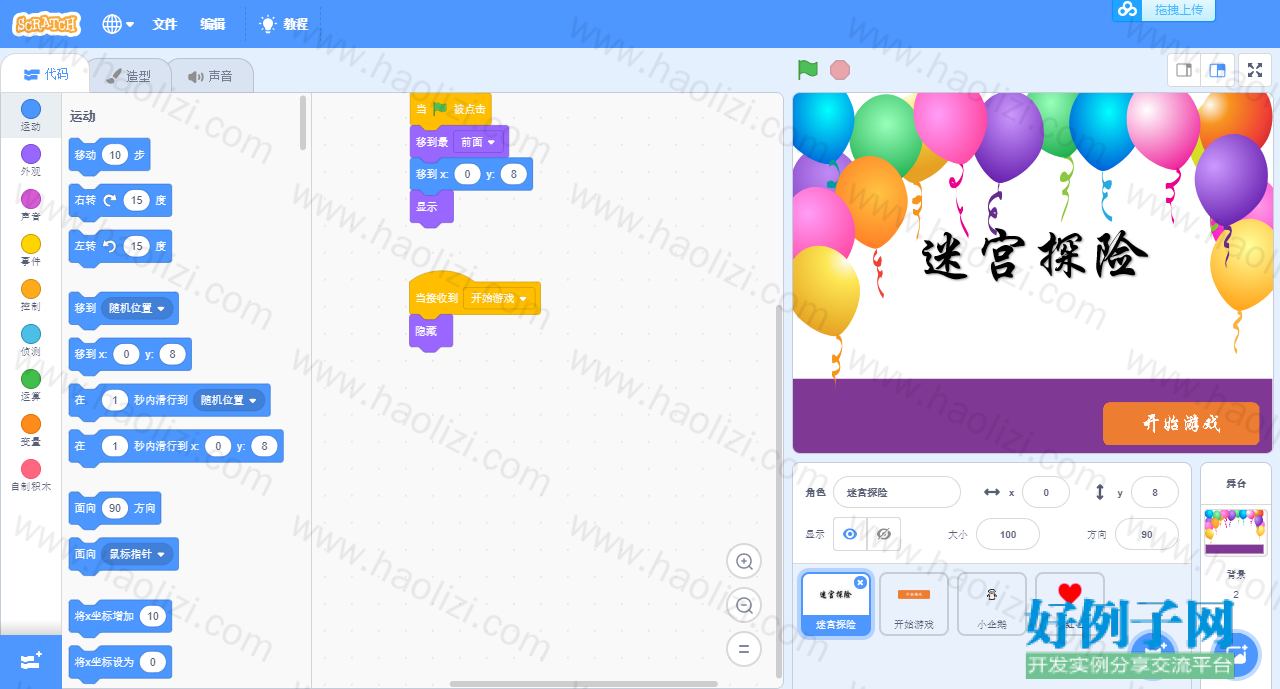
Task: Select the 事件 events category
Action: [x=31, y=251]
